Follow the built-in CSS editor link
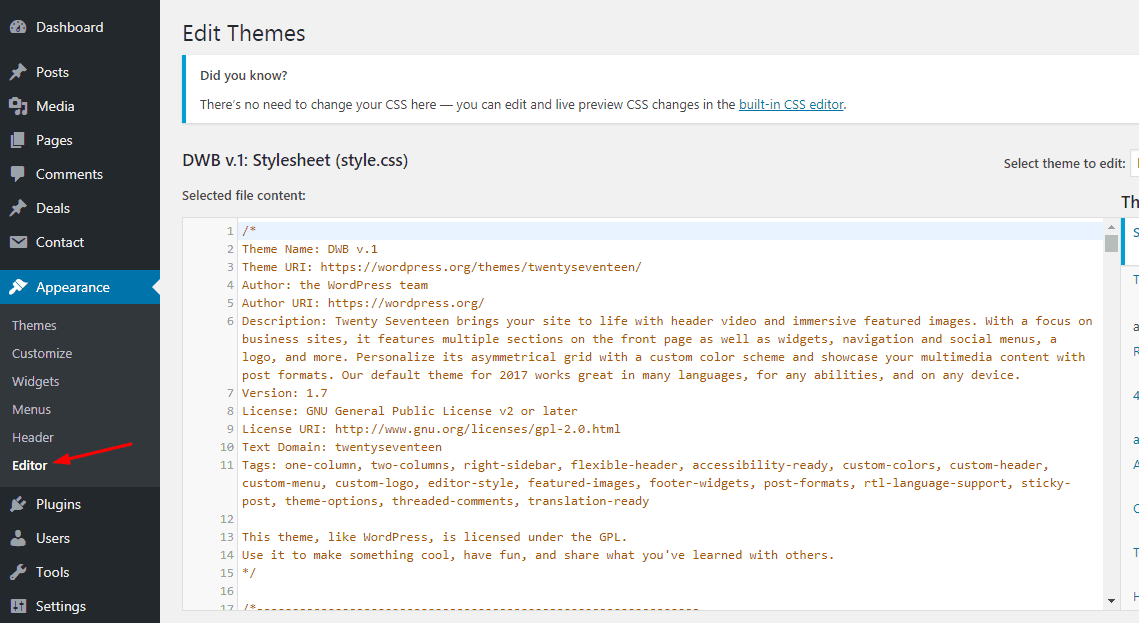Image resolution: width=1139 pixels, height=623 pixels. tap(791, 103)
